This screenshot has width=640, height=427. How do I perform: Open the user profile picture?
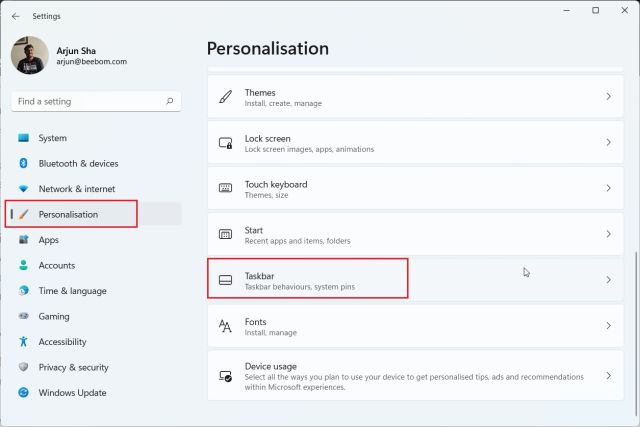(x=30, y=55)
